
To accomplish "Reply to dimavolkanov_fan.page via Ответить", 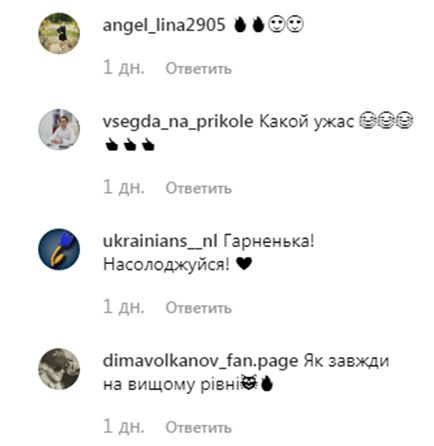I will tap(198, 427).
